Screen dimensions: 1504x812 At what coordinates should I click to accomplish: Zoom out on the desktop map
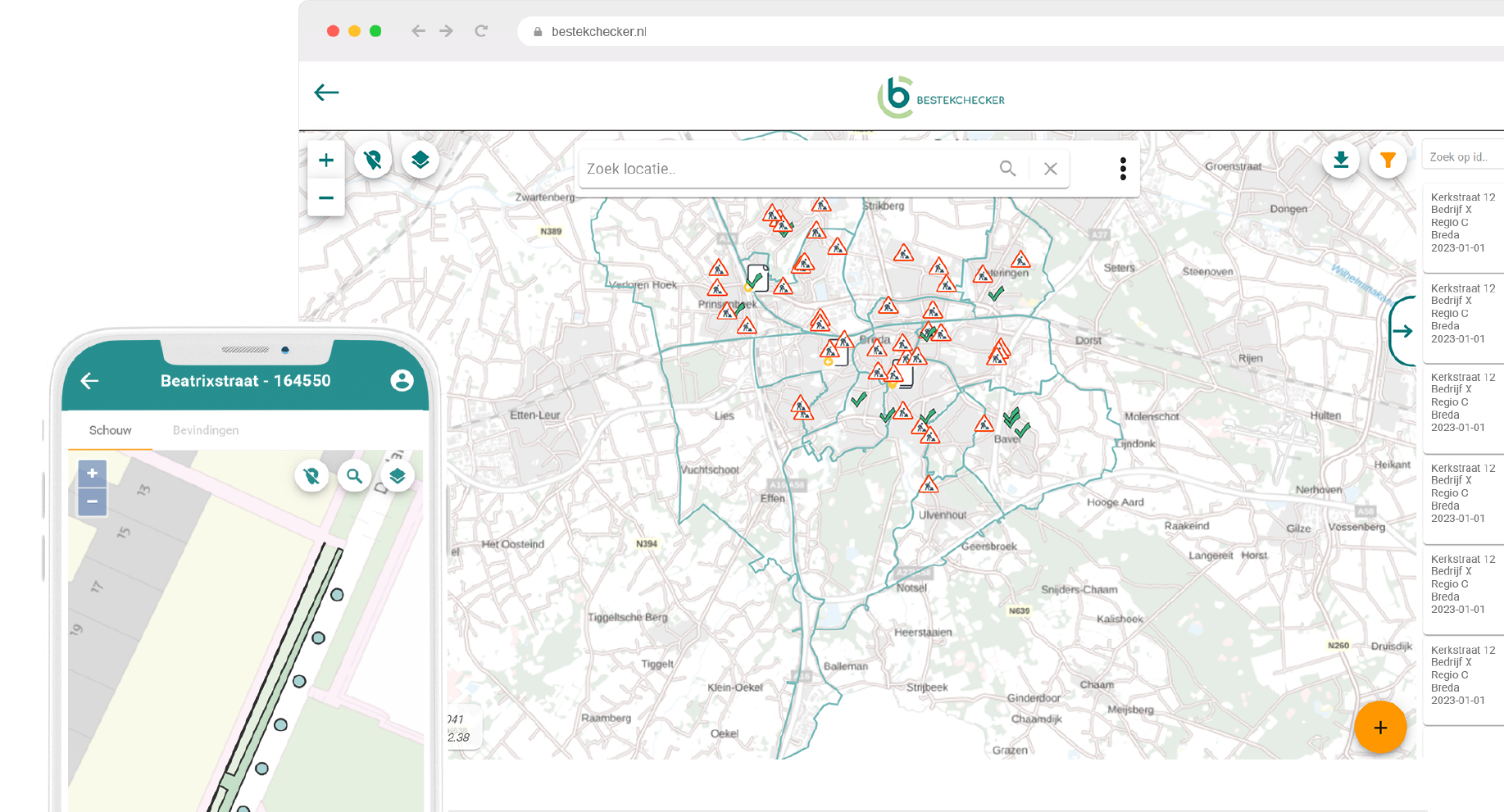[x=326, y=197]
